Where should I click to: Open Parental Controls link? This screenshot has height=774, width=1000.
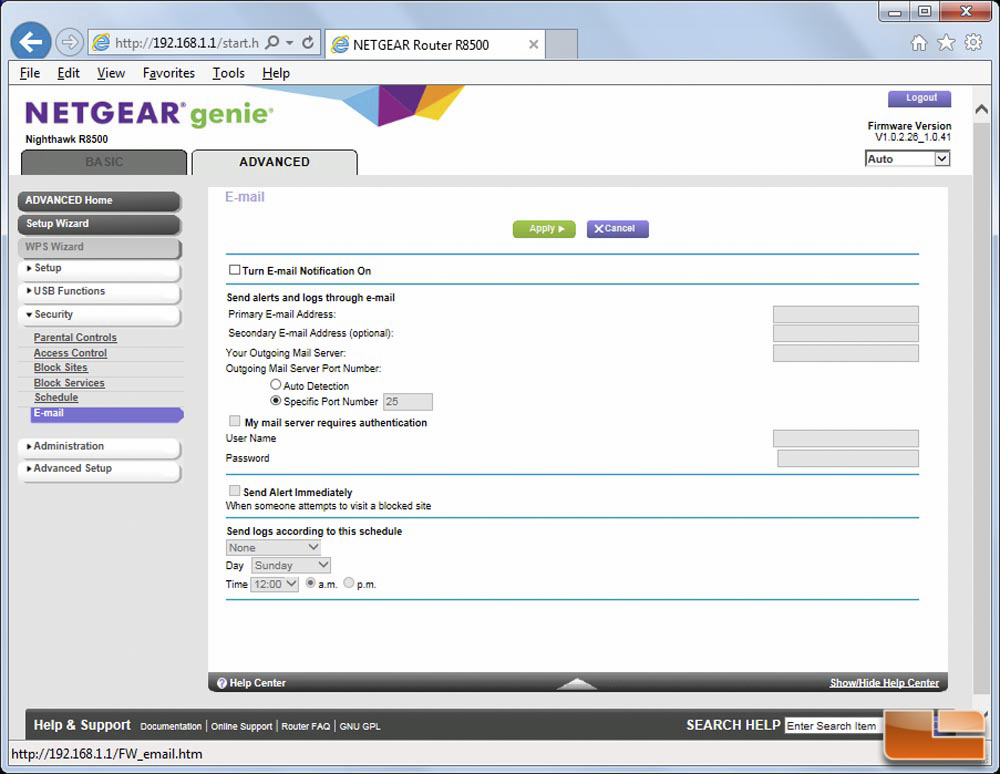(x=75, y=337)
